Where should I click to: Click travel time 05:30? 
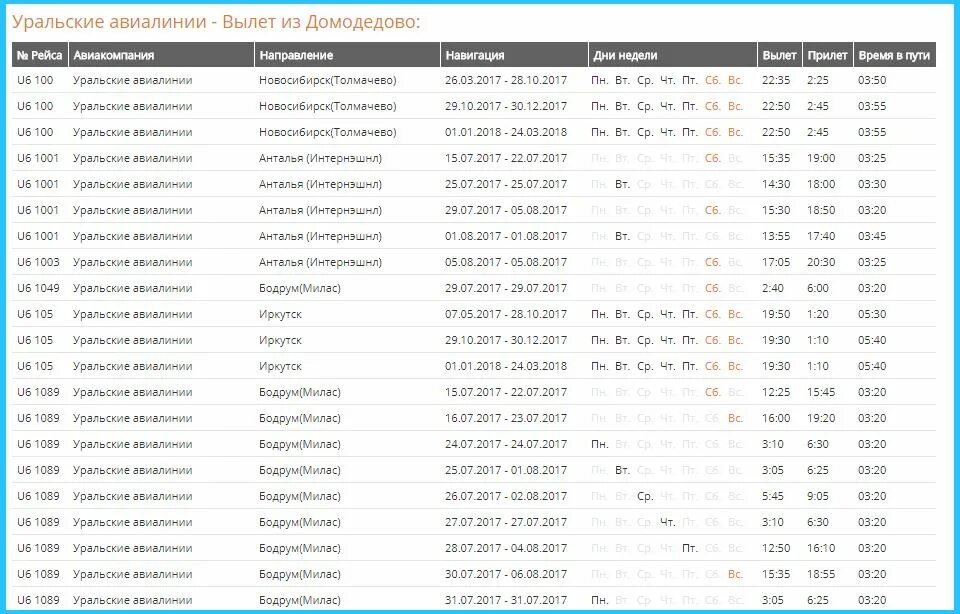click(872, 314)
